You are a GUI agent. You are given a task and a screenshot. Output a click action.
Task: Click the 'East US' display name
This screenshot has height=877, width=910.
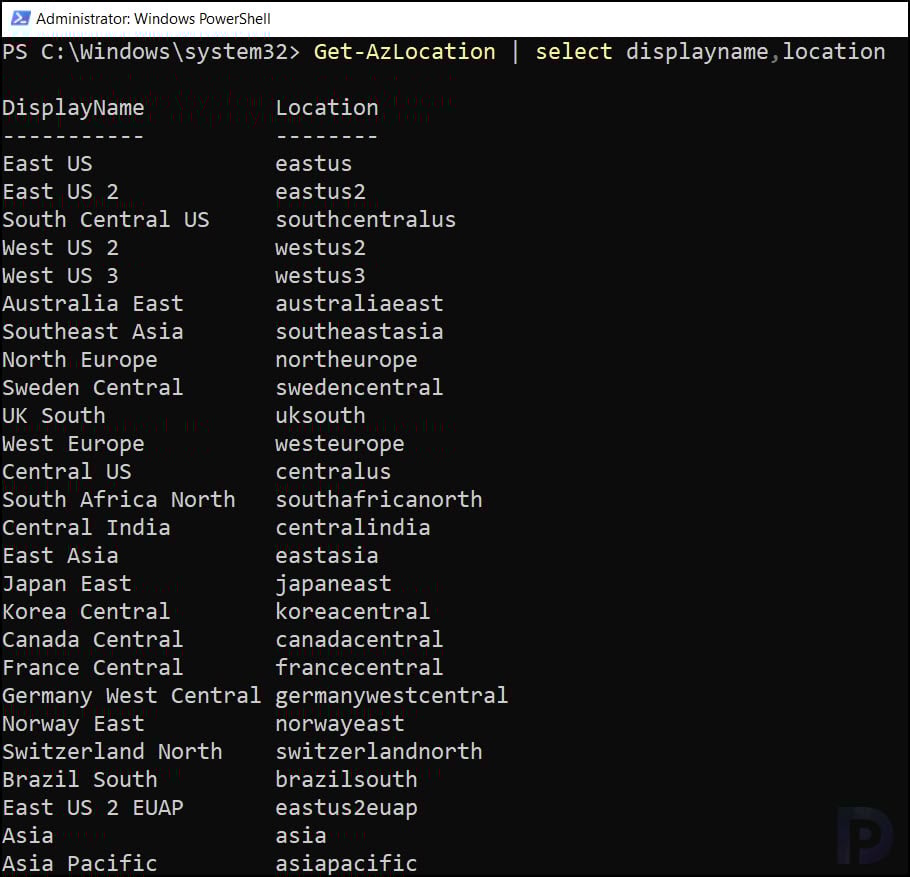(48, 164)
